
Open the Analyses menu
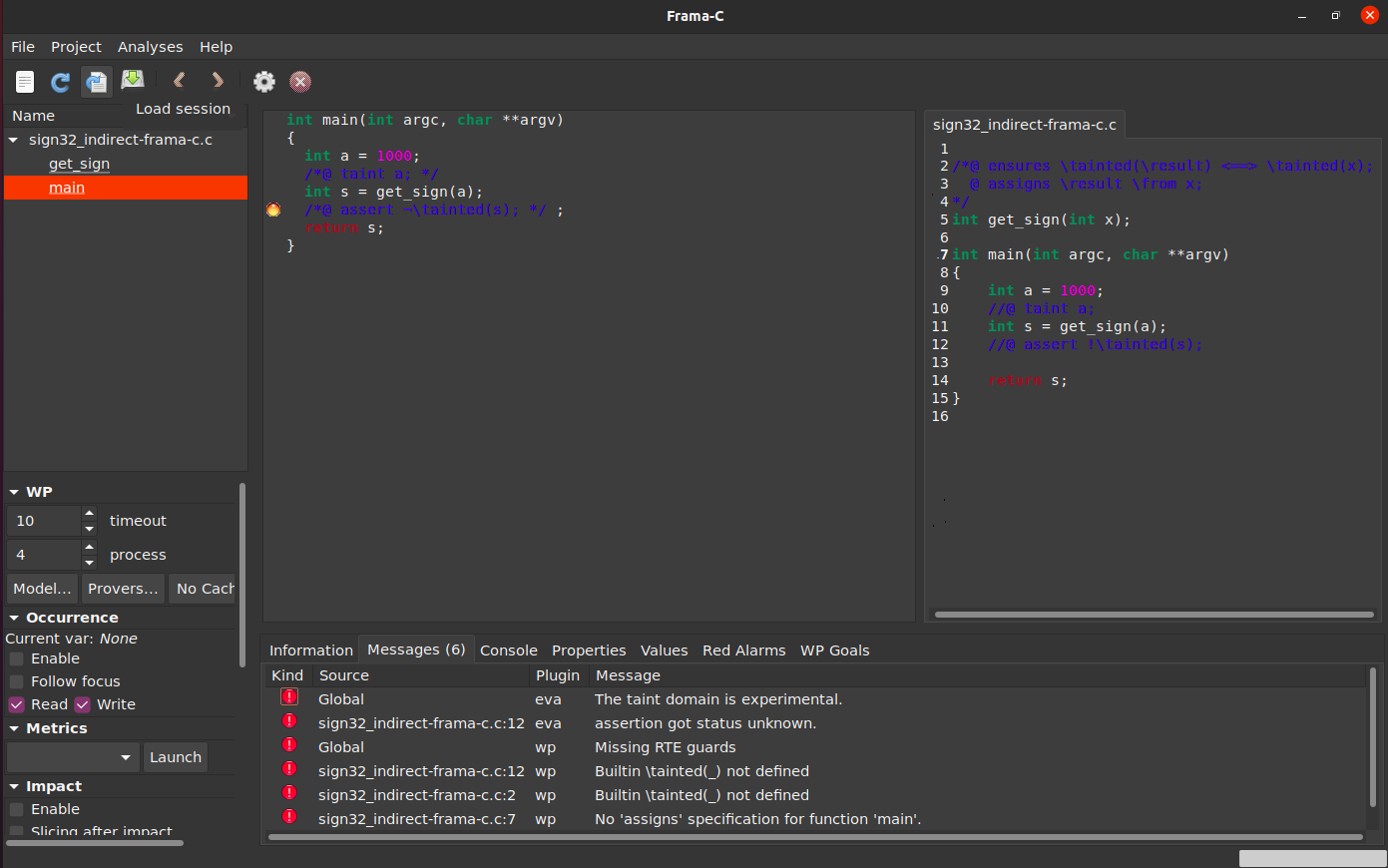151,47
